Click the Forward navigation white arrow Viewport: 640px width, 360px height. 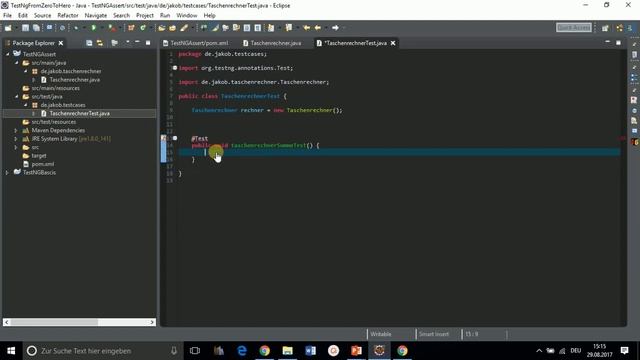(335, 28)
